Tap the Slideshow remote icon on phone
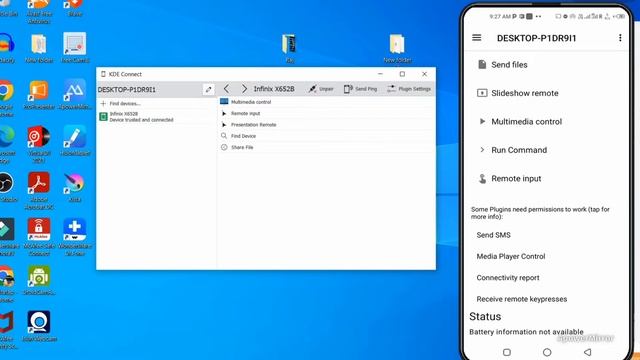The height and width of the screenshot is (360, 640). coord(482,93)
